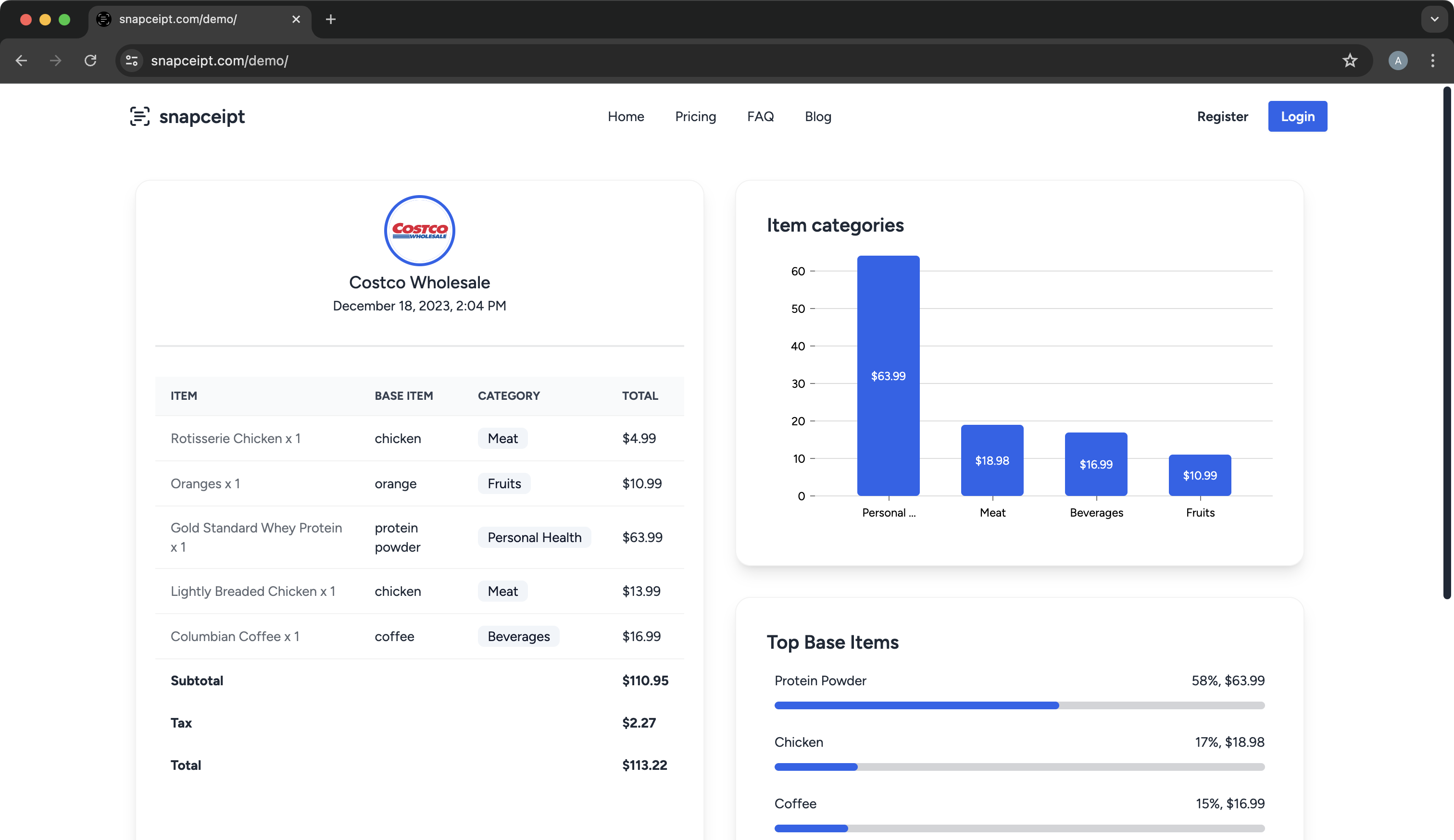Open the FAQ nav link
The image size is (1454, 840).
point(761,116)
